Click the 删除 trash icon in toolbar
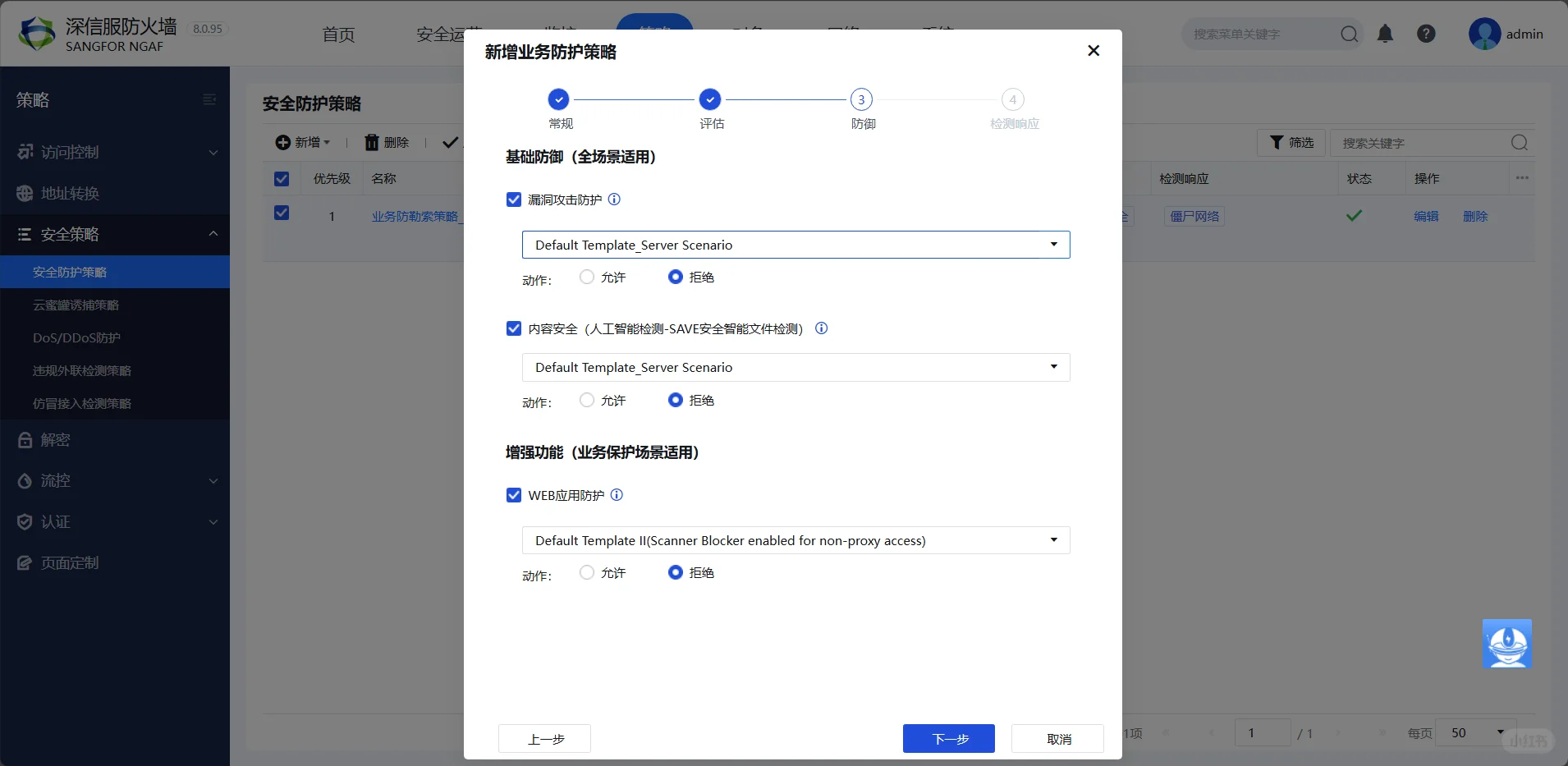The height and width of the screenshot is (766, 1568). (371, 142)
